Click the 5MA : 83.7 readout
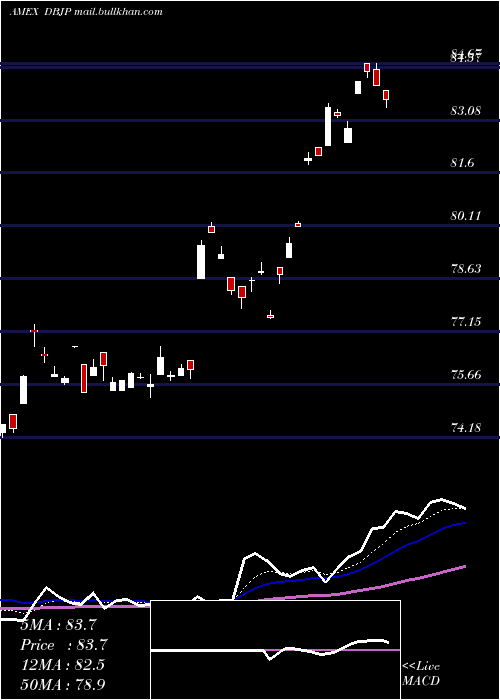Viewport: 500px width, 700px height. pos(58,625)
